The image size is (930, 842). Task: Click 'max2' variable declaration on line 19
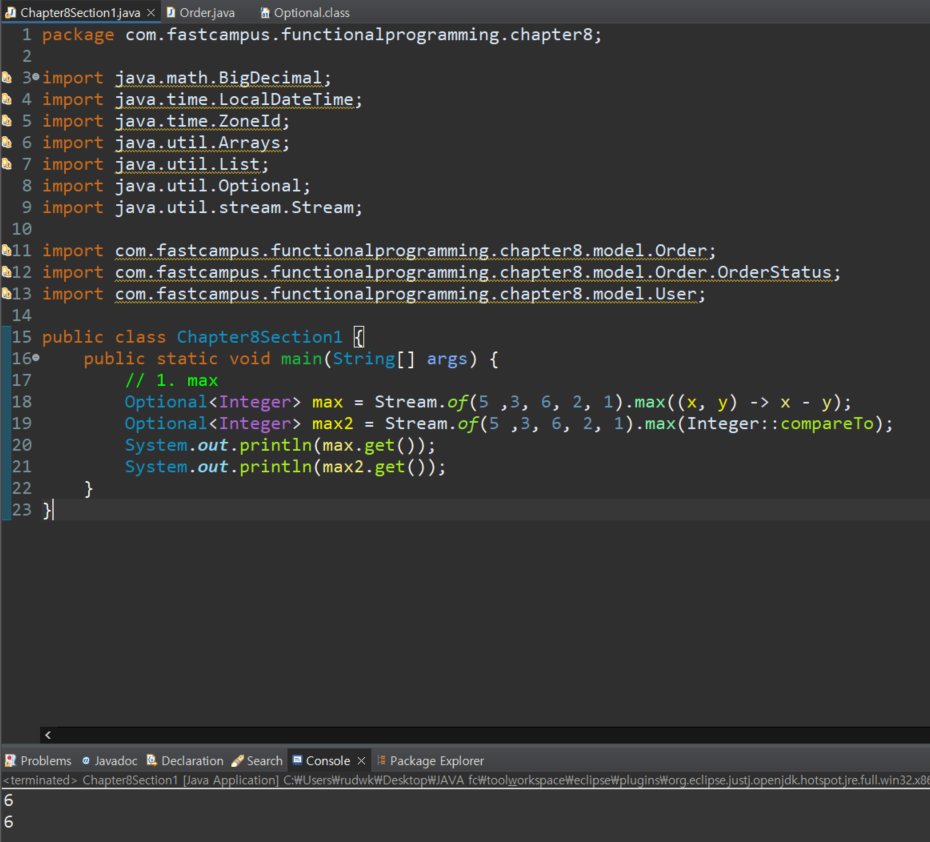pyautogui.click(x=332, y=423)
